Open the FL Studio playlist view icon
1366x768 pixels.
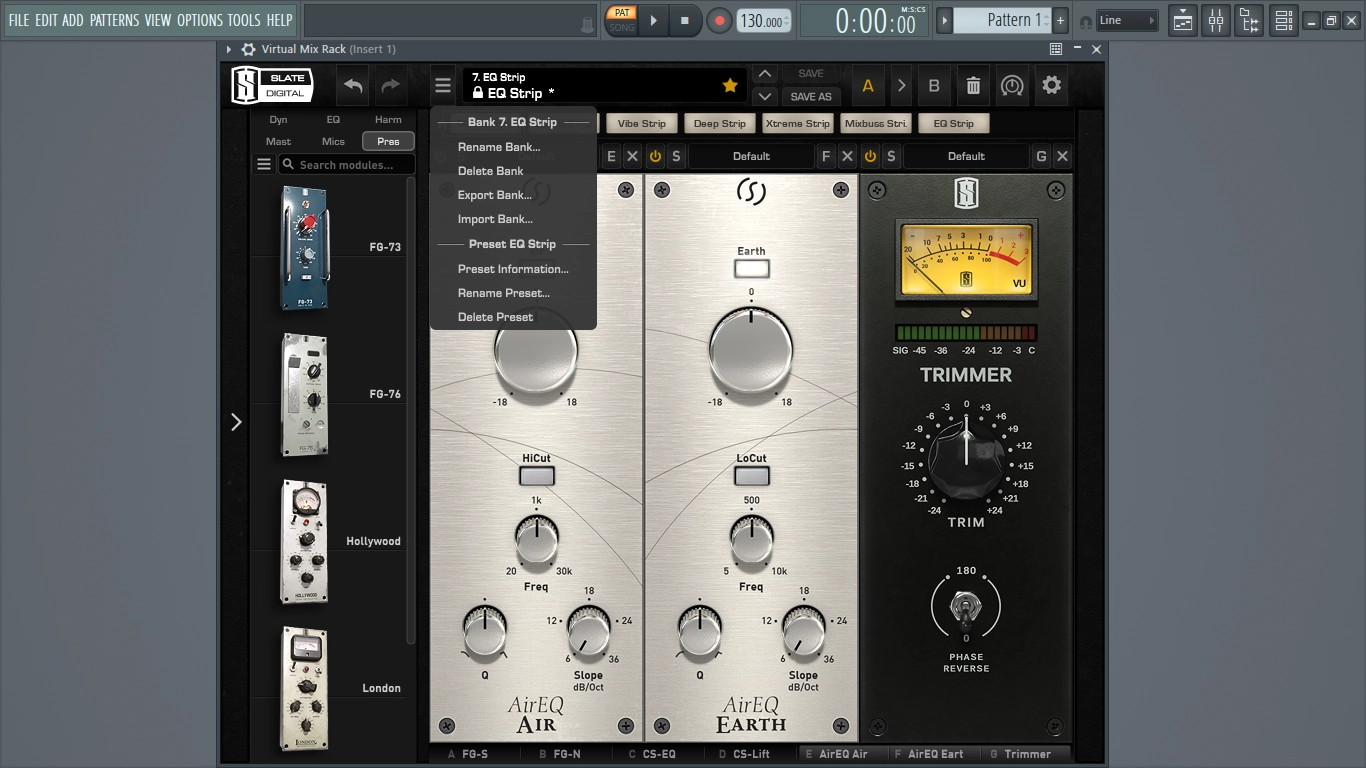1183,20
